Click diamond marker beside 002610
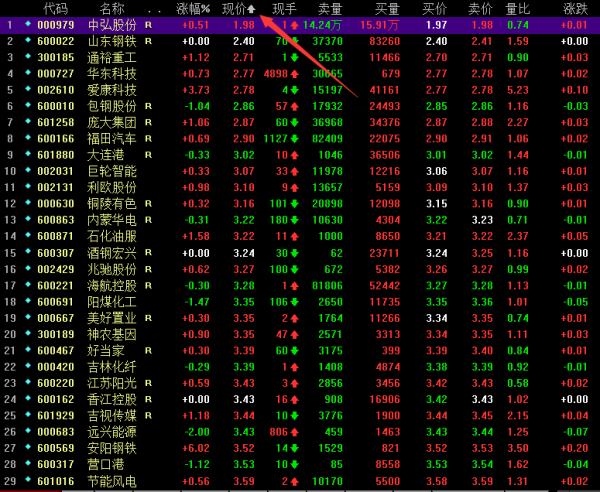Image resolution: width=600 pixels, height=492 pixels. click(28, 89)
